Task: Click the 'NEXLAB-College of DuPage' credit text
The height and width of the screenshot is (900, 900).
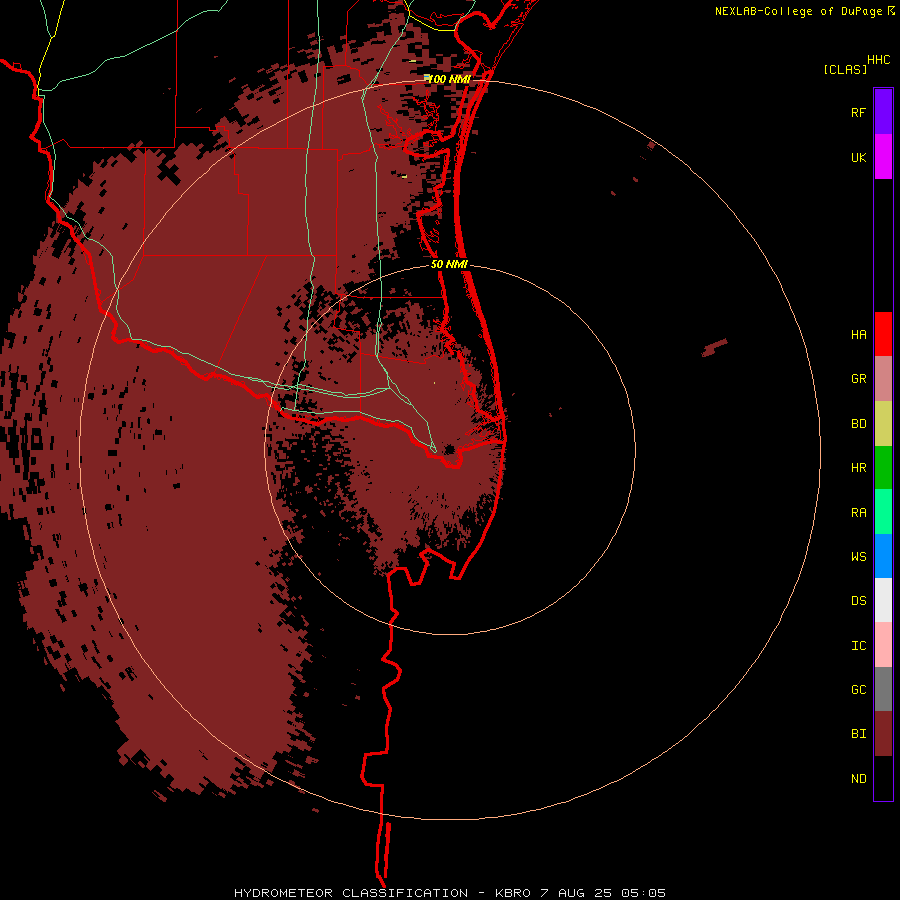Action: (798, 11)
